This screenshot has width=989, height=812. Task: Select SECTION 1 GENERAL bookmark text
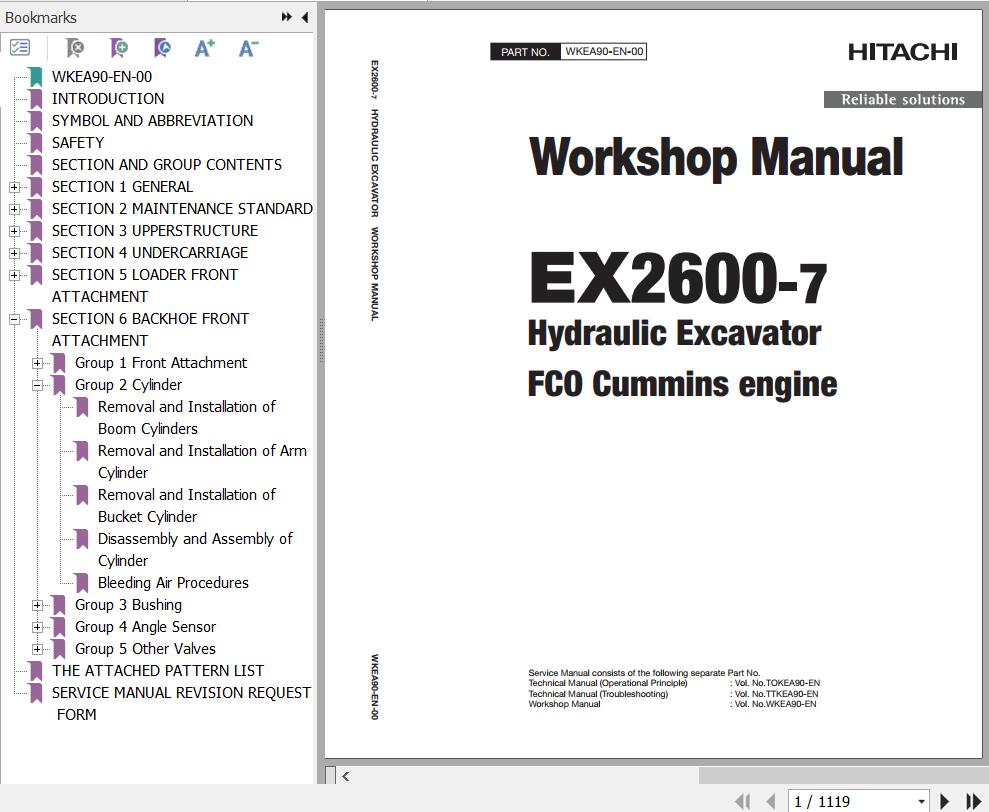[x=122, y=187]
